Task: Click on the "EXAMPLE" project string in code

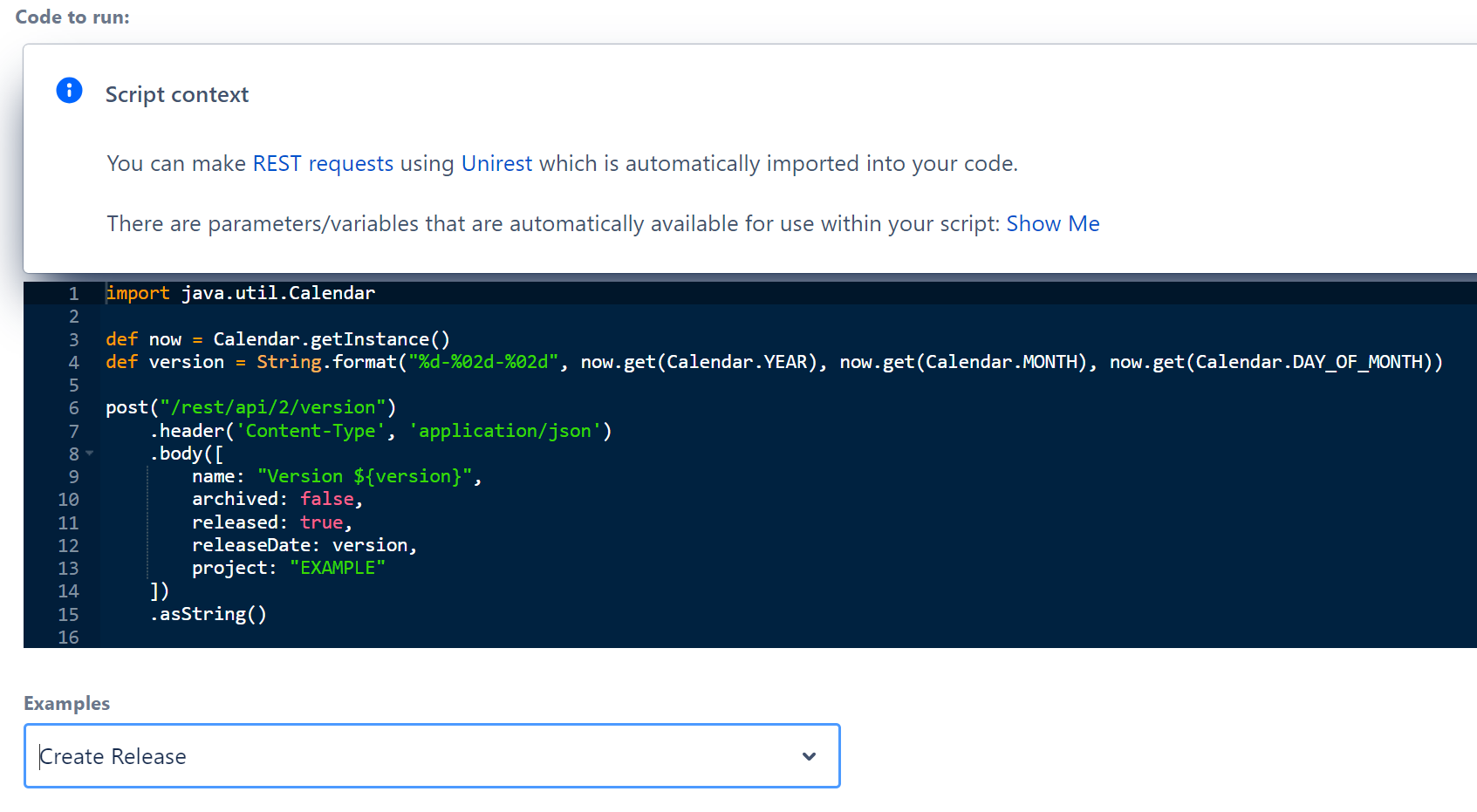Action: coord(337,568)
